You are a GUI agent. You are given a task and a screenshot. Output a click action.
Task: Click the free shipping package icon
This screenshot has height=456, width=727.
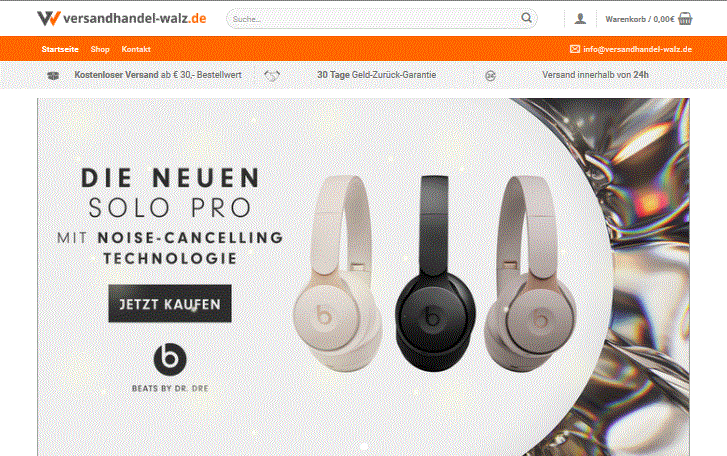point(53,75)
